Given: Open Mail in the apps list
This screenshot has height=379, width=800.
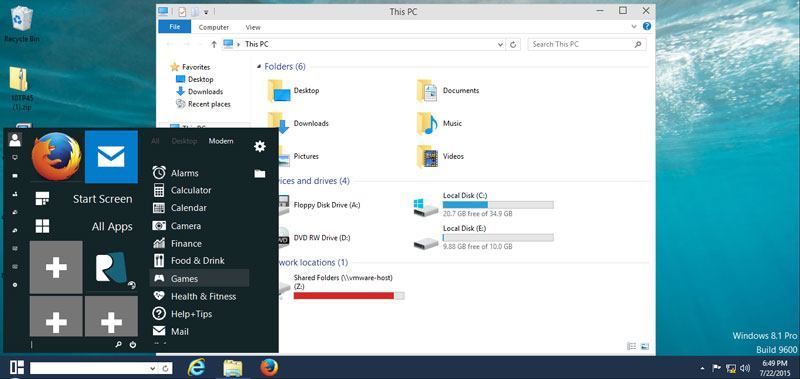Looking at the screenshot, I should (171, 332).
